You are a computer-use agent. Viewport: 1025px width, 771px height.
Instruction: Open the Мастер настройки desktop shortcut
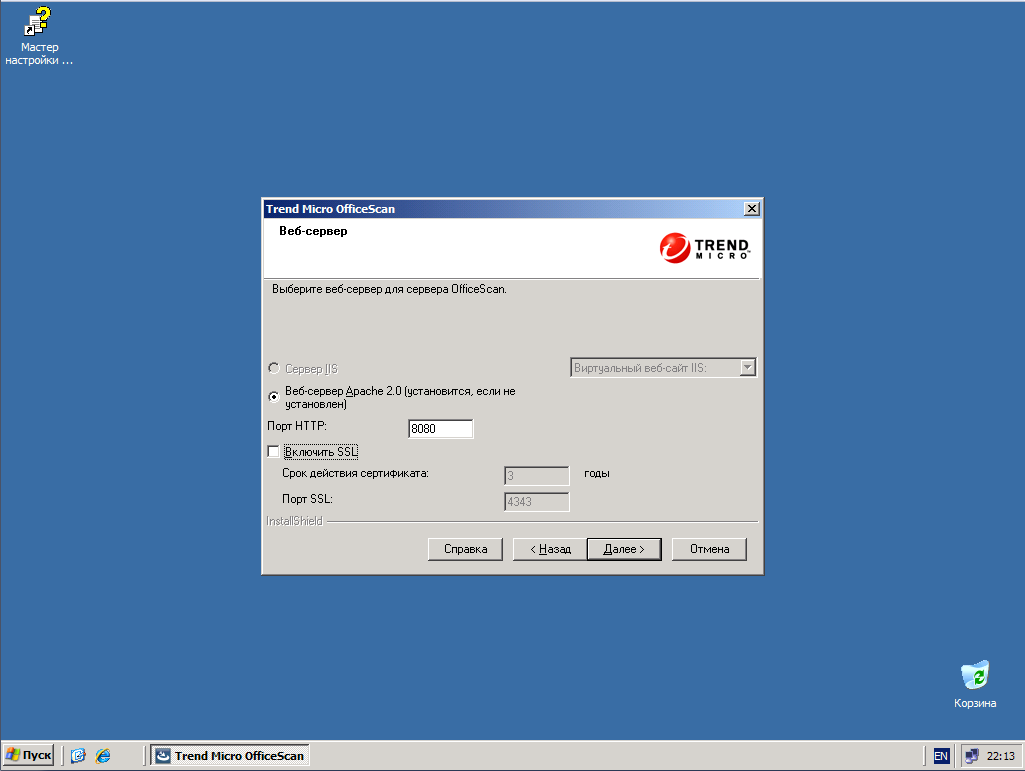39,36
